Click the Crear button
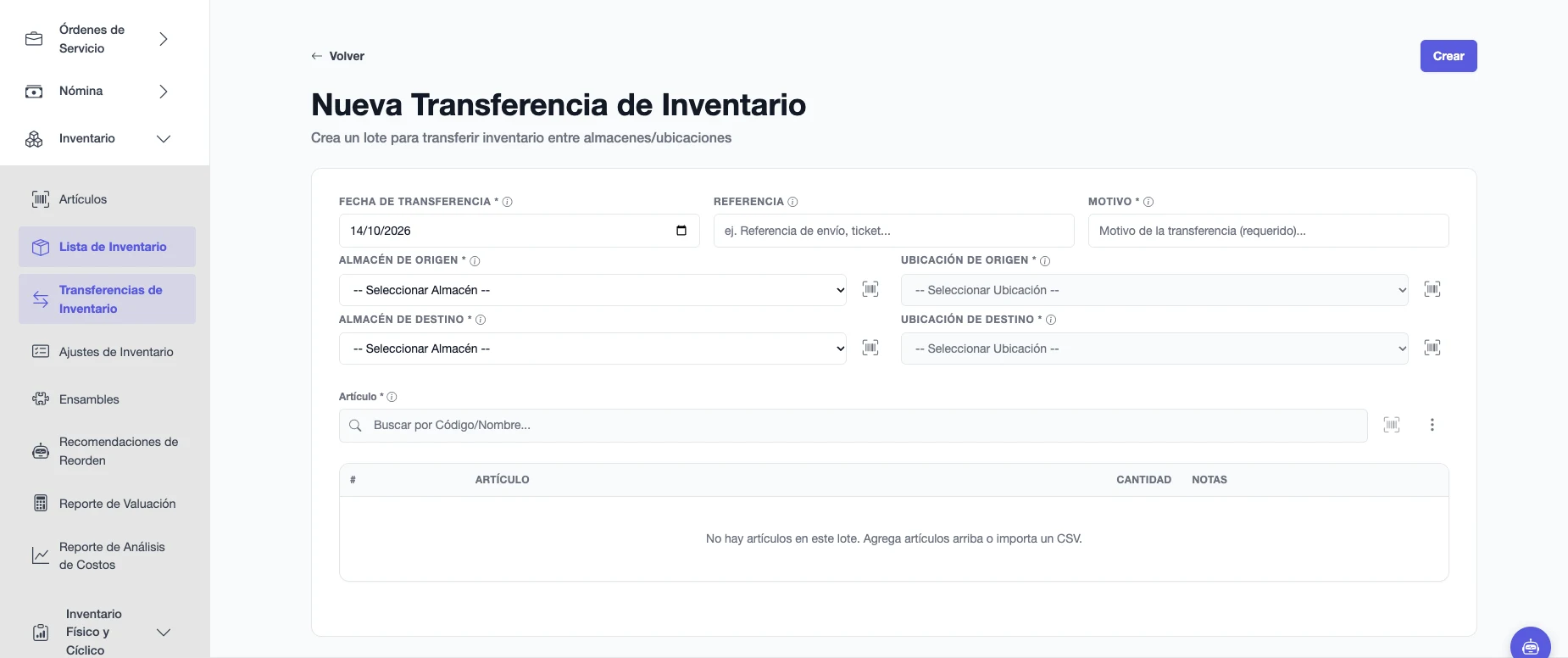 (1448, 56)
